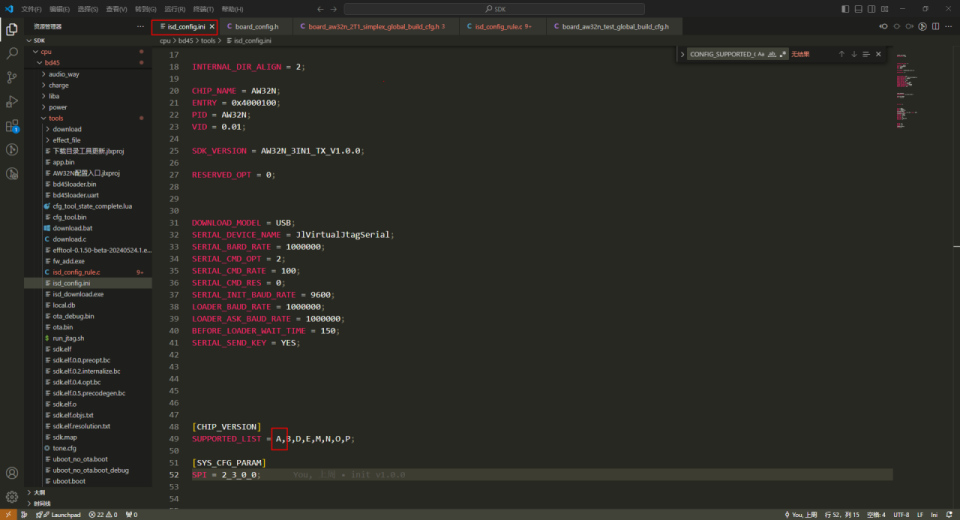Open the Extensions view

(x=12, y=126)
